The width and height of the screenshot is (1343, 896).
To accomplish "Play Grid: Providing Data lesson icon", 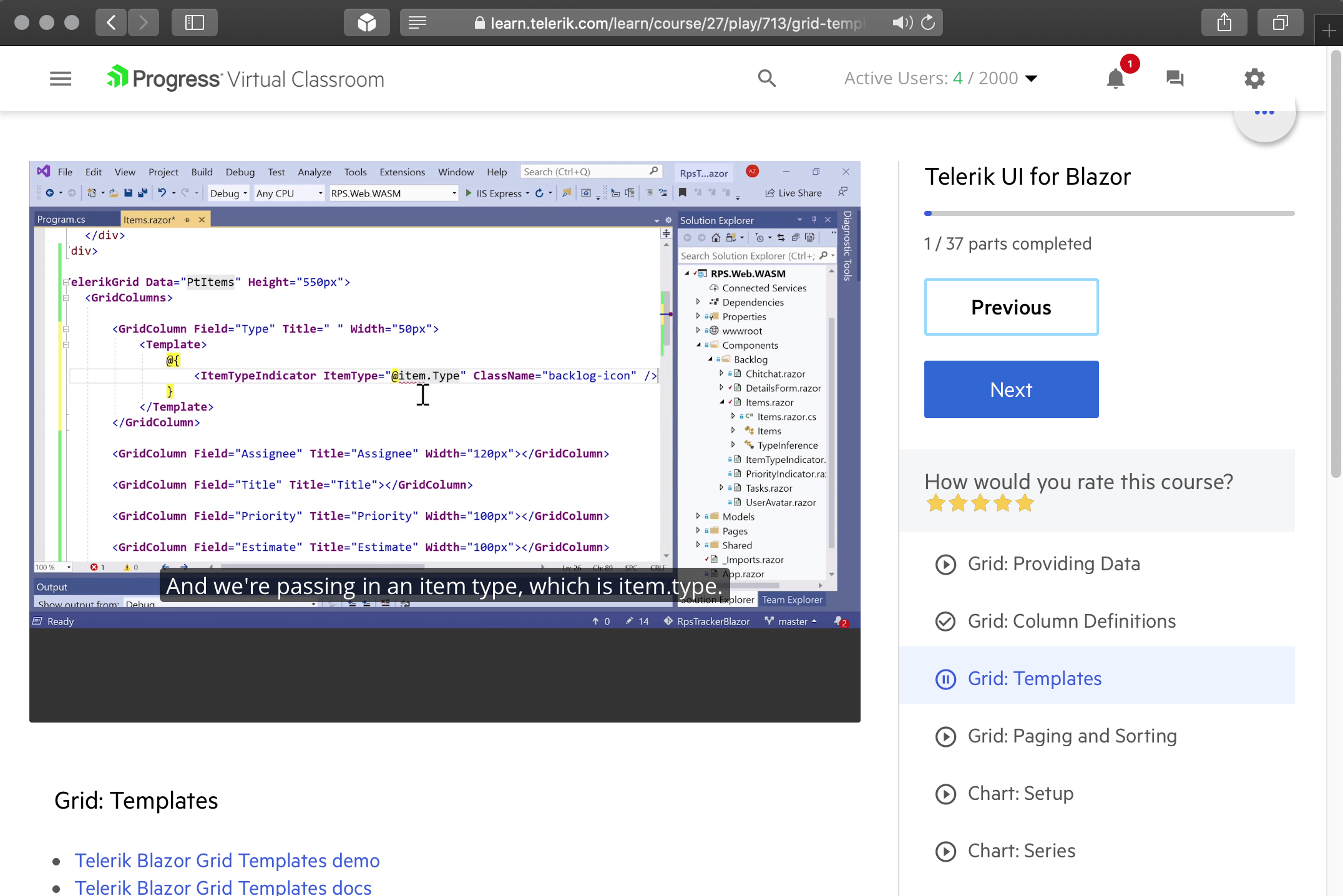I will click(x=945, y=564).
